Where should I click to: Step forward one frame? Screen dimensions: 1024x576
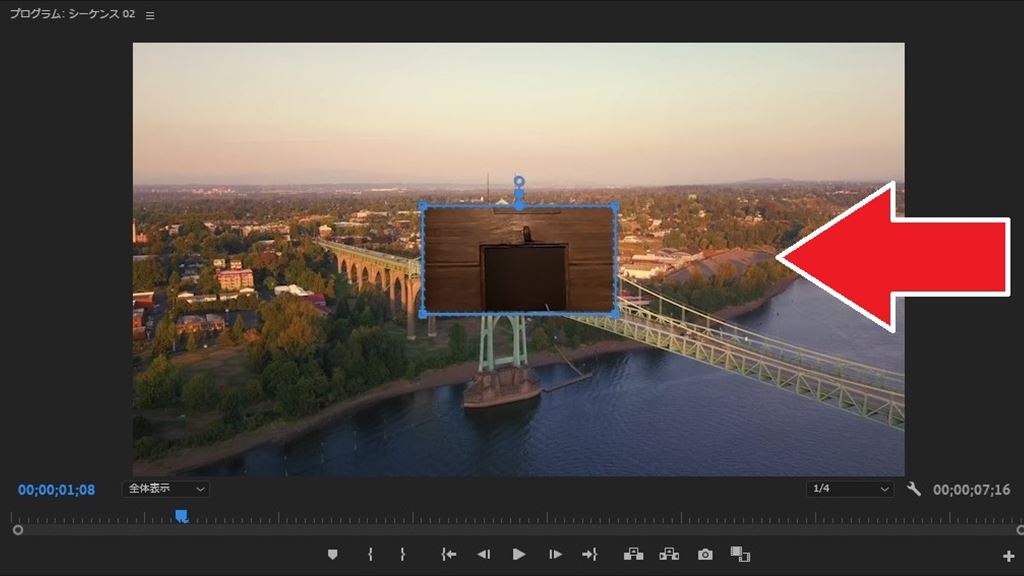click(x=555, y=554)
